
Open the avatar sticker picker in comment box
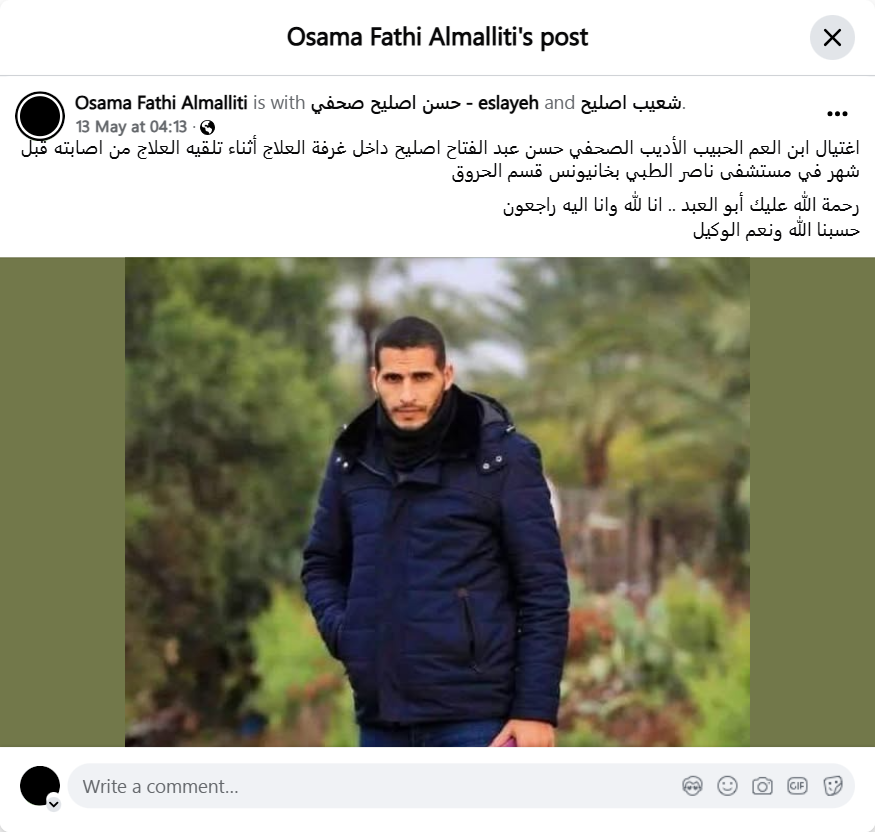click(693, 786)
